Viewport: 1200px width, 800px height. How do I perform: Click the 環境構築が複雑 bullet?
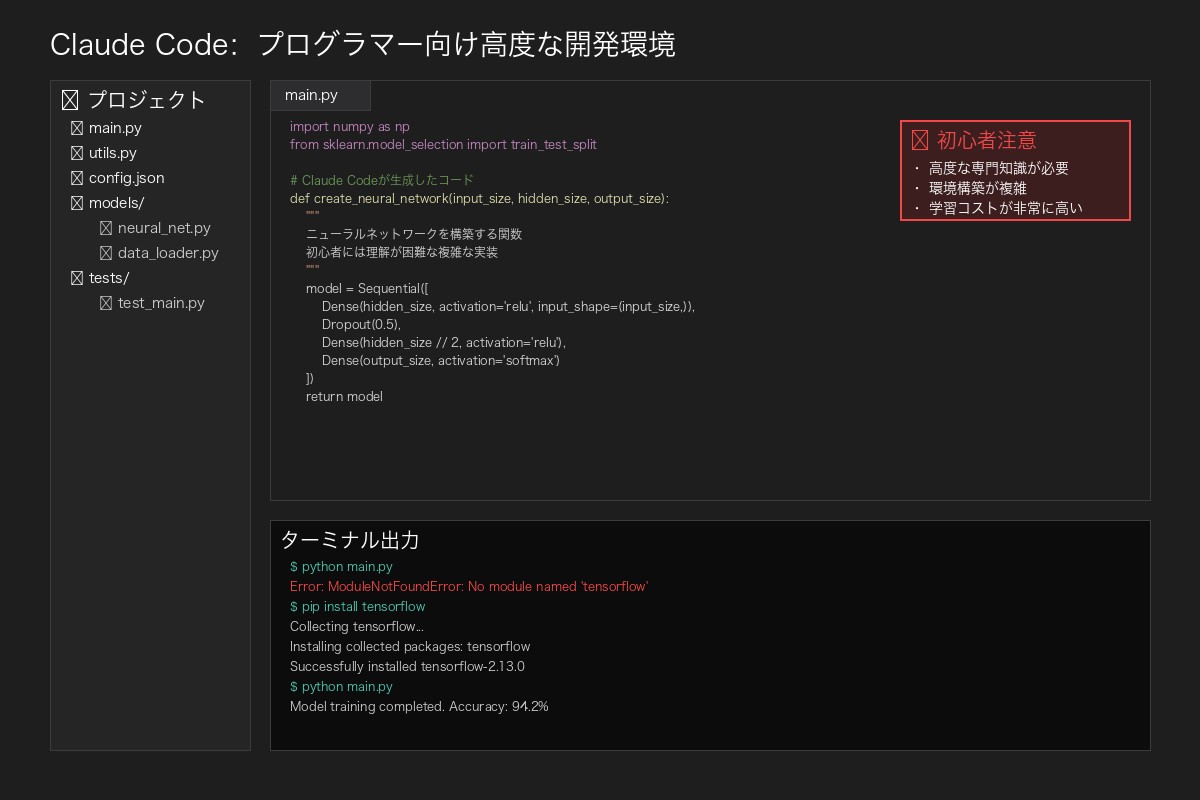click(978, 188)
